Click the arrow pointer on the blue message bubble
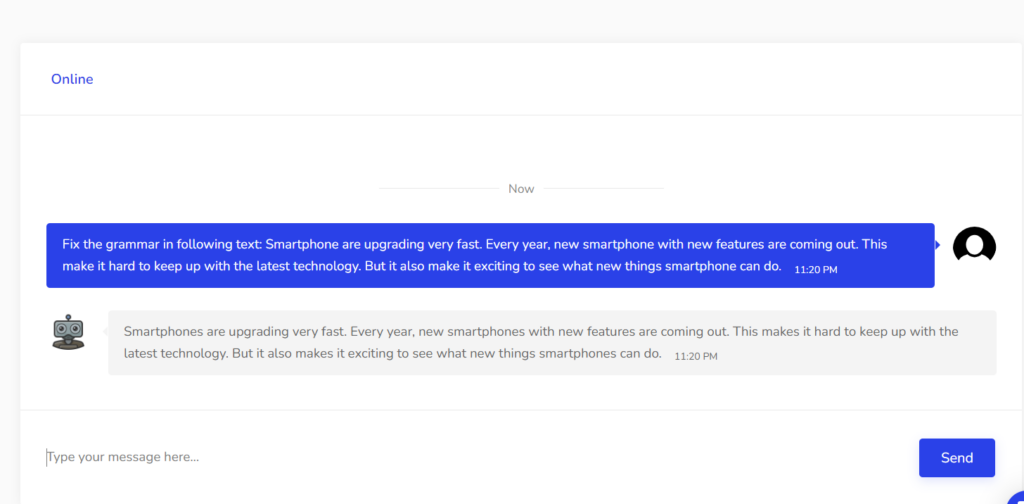 click(938, 245)
